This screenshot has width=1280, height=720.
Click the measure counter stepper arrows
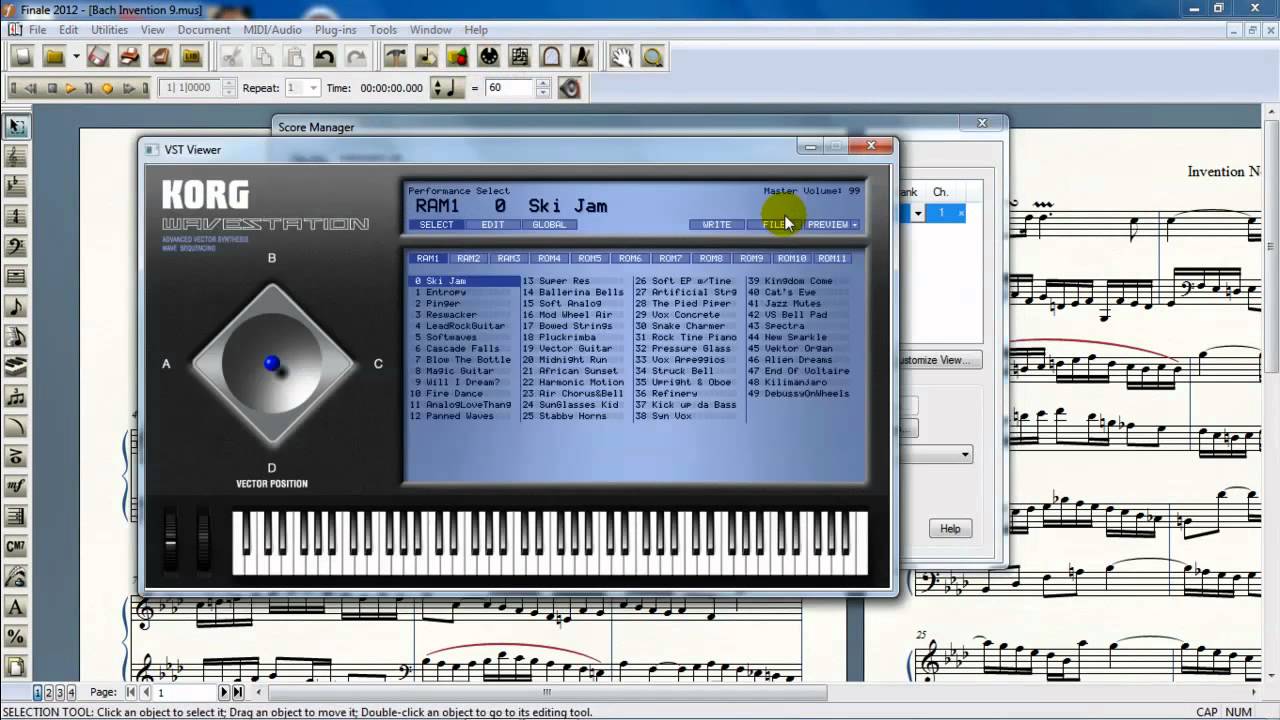(229, 88)
